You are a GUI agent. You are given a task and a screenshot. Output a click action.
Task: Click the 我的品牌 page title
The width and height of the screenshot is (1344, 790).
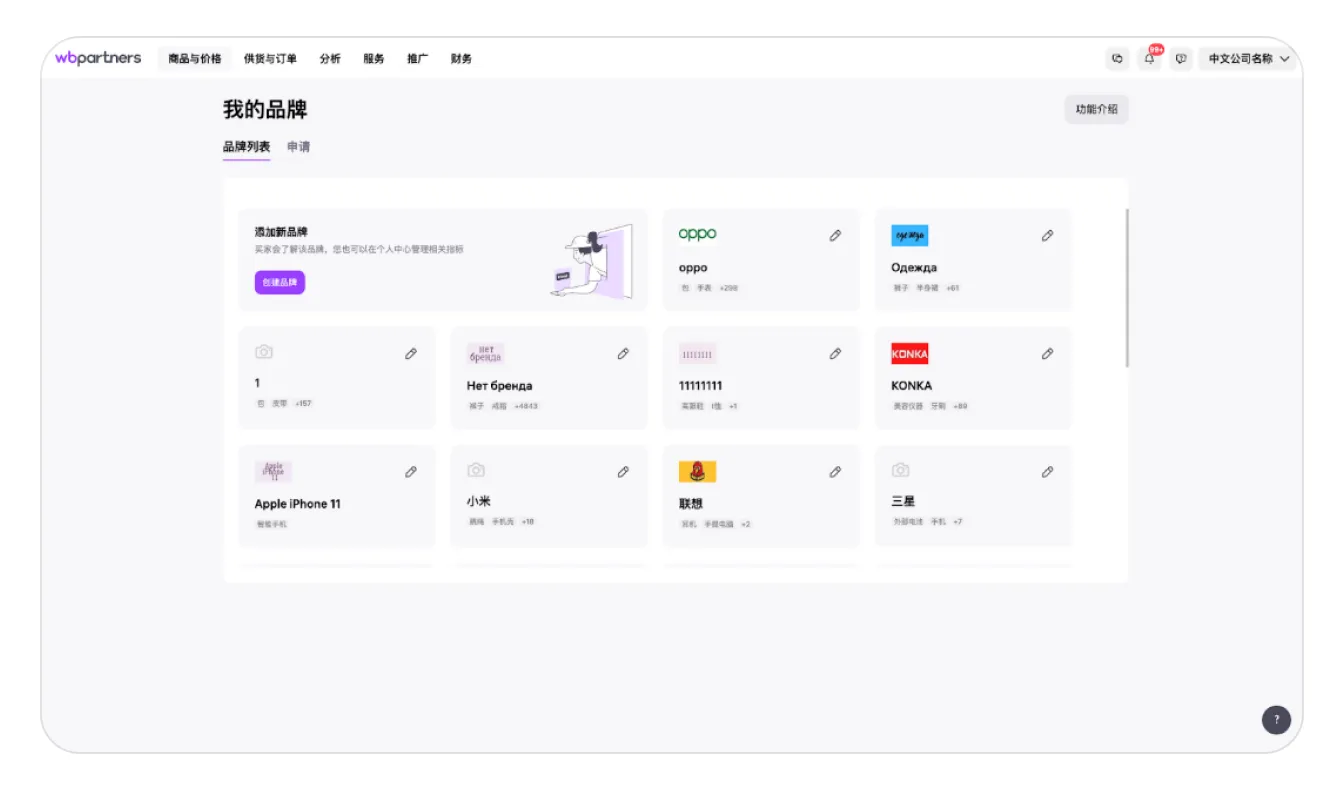pyautogui.click(x=265, y=109)
